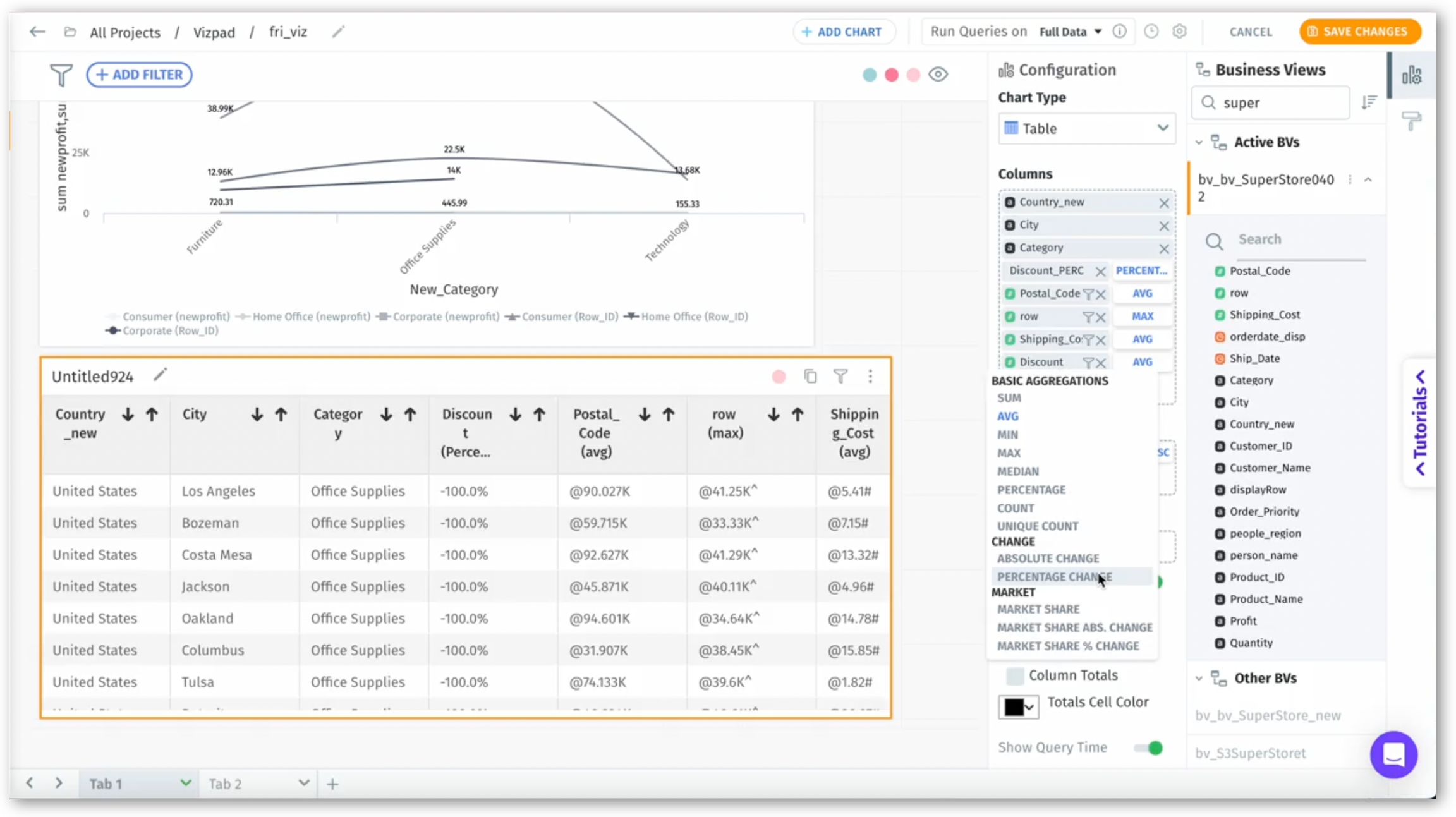Image resolution: width=1456 pixels, height=817 pixels.
Task: Click the duplicate chart icon on Untitled924
Action: point(810,377)
